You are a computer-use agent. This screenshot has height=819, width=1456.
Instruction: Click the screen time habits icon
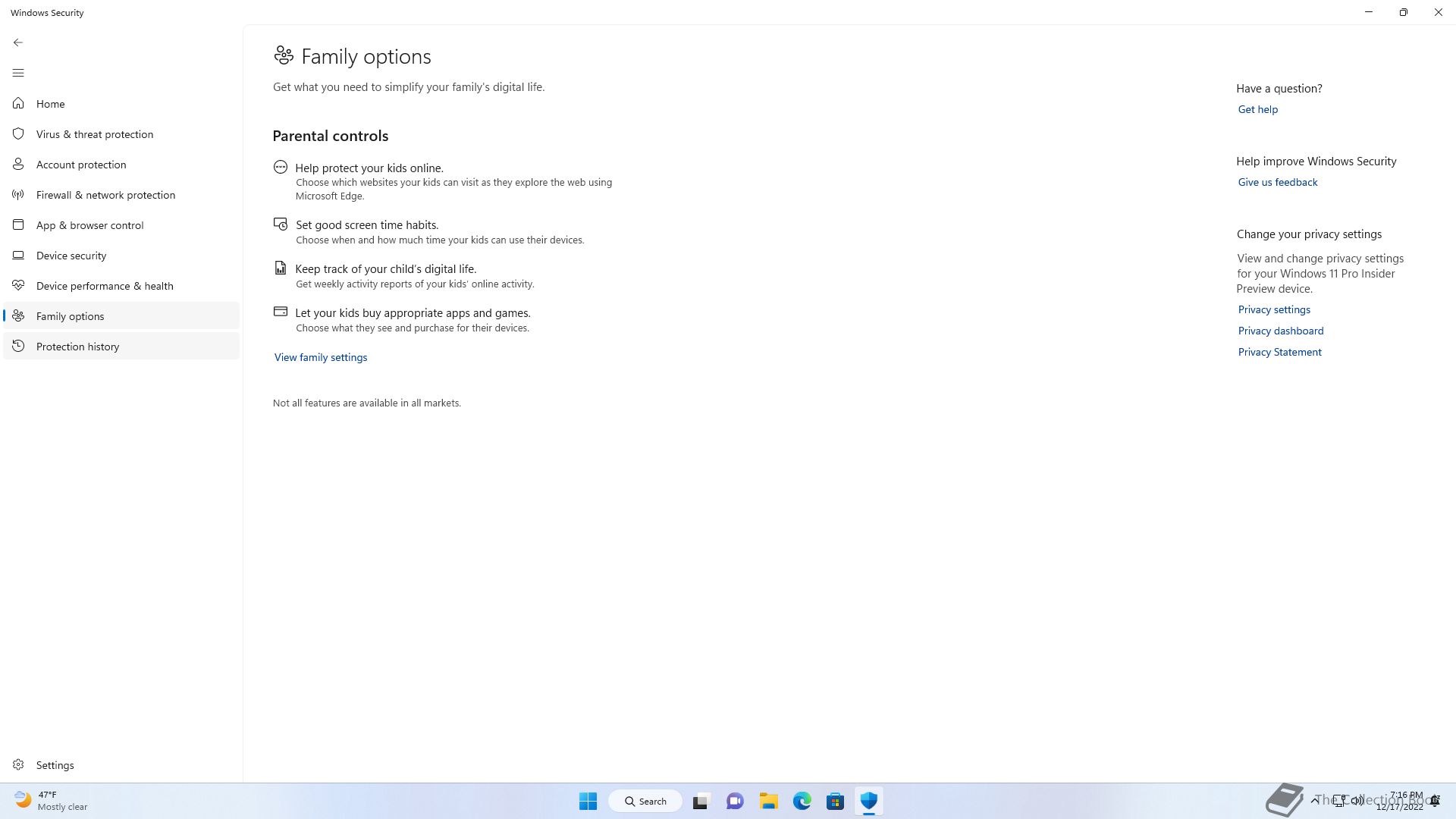pos(281,224)
